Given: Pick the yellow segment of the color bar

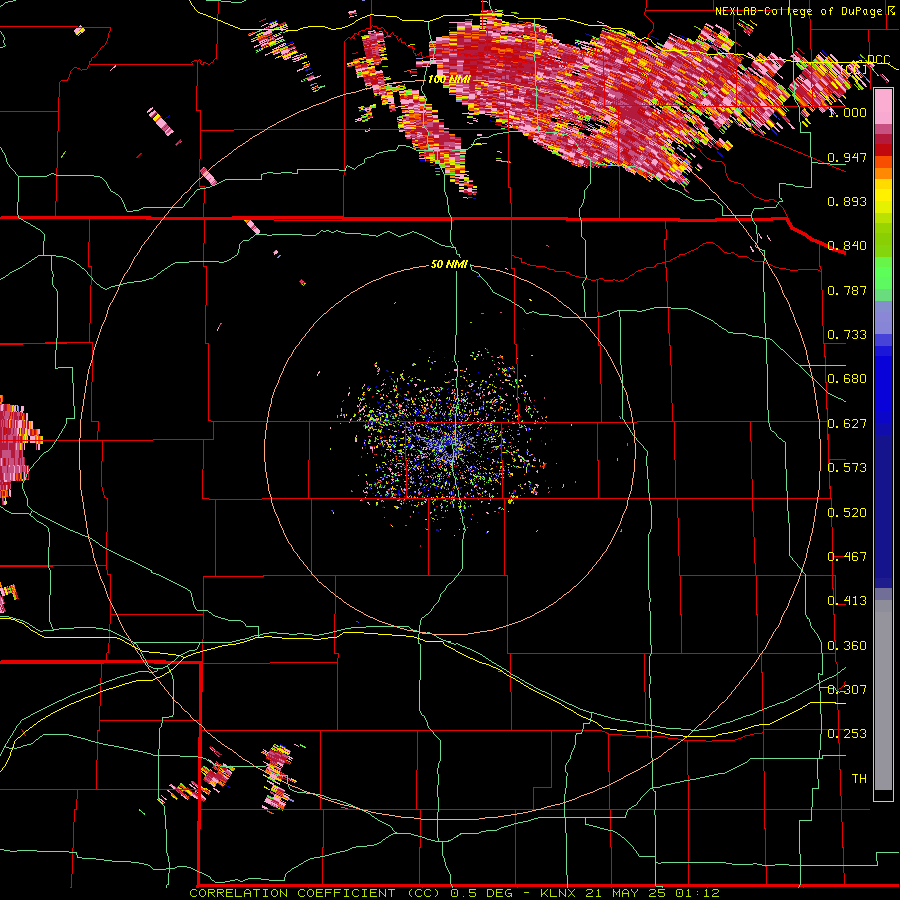Looking at the screenshot, I should tap(883, 196).
